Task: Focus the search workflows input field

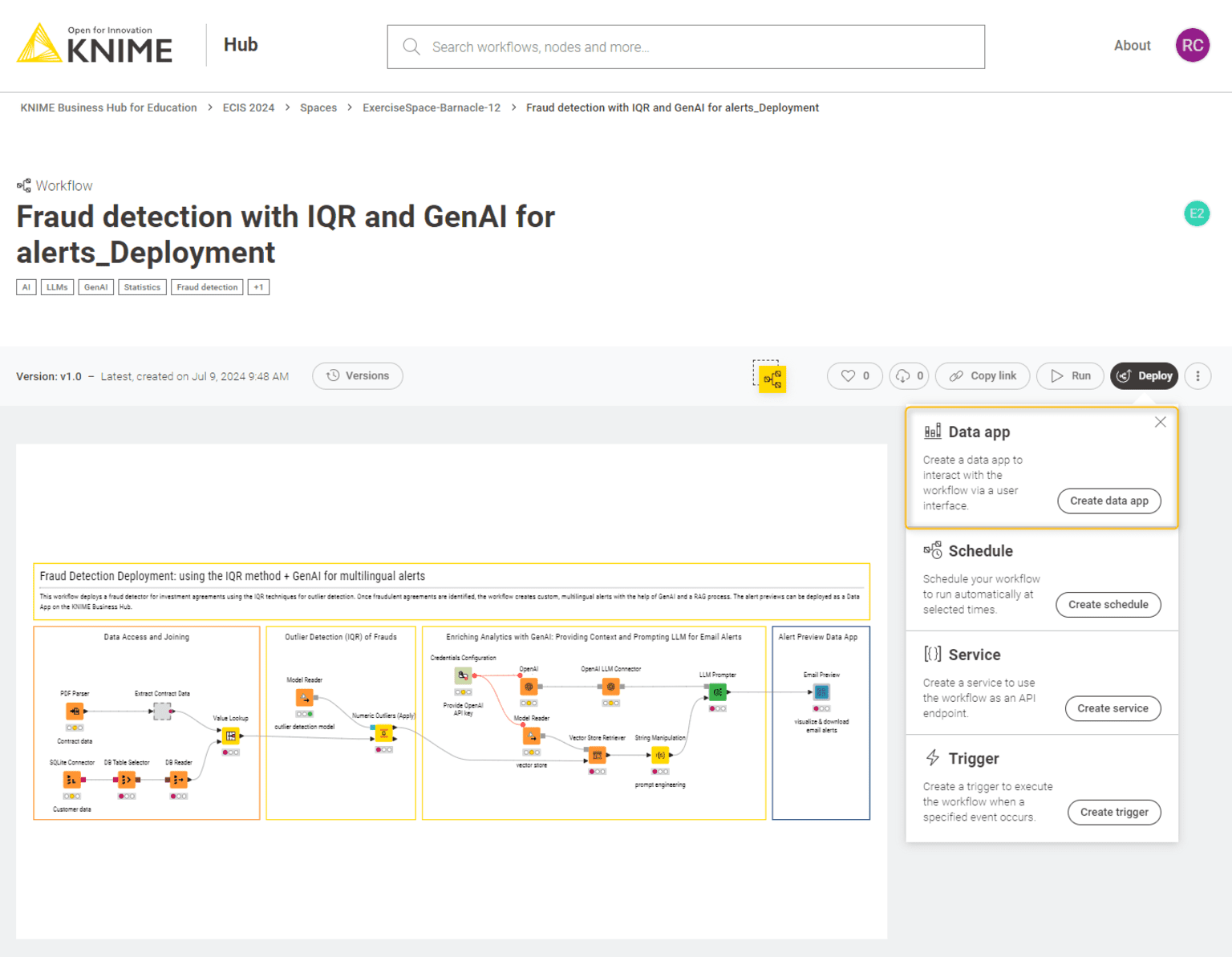Action: click(686, 47)
